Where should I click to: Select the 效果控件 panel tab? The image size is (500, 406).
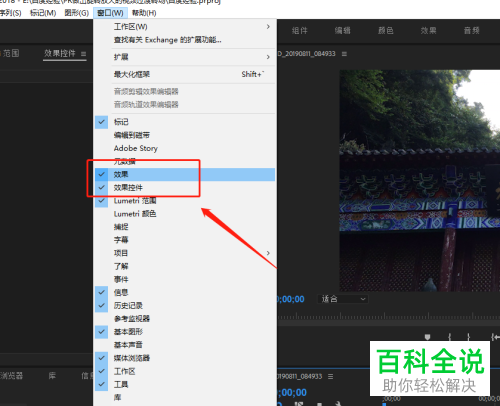[60, 53]
